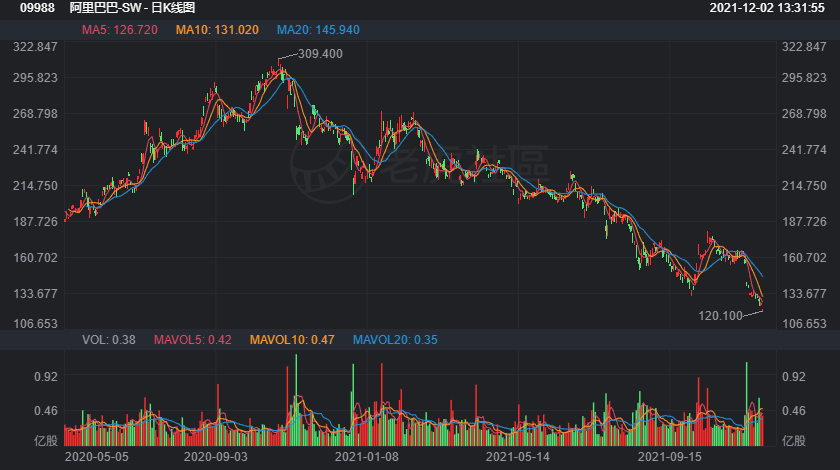The width and height of the screenshot is (840, 470).
Task: Select the MA5: 126.720 indicator label
Action: [119, 30]
